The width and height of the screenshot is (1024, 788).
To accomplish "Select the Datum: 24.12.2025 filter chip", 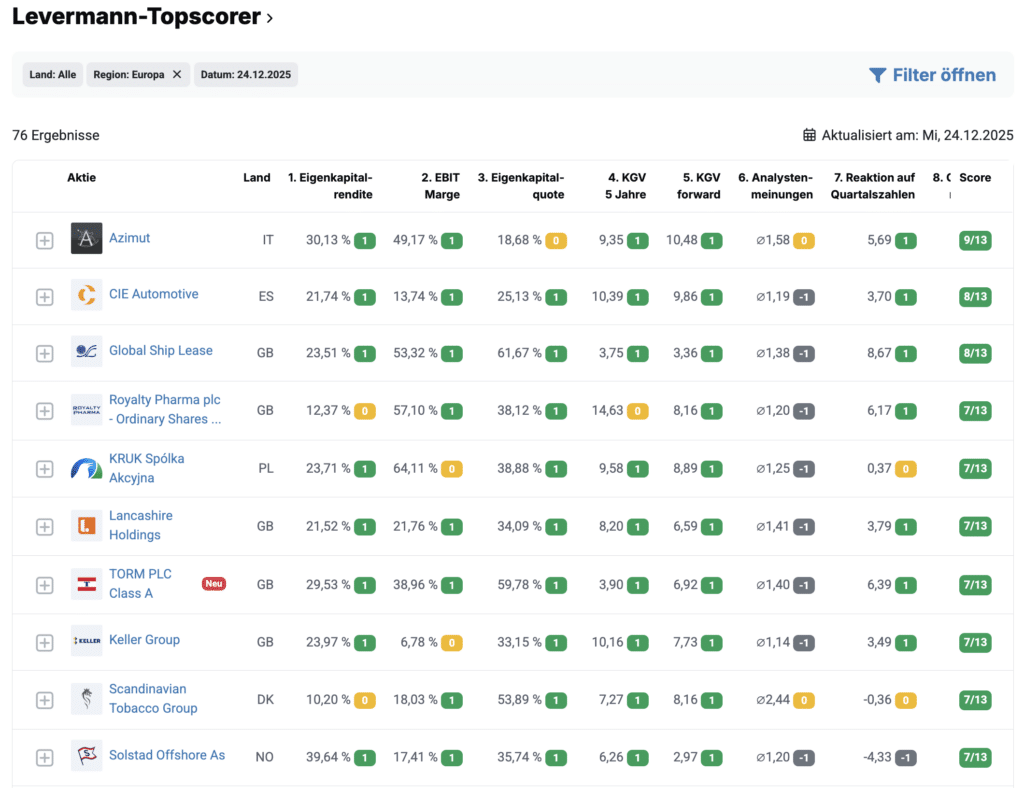I will click(245, 75).
